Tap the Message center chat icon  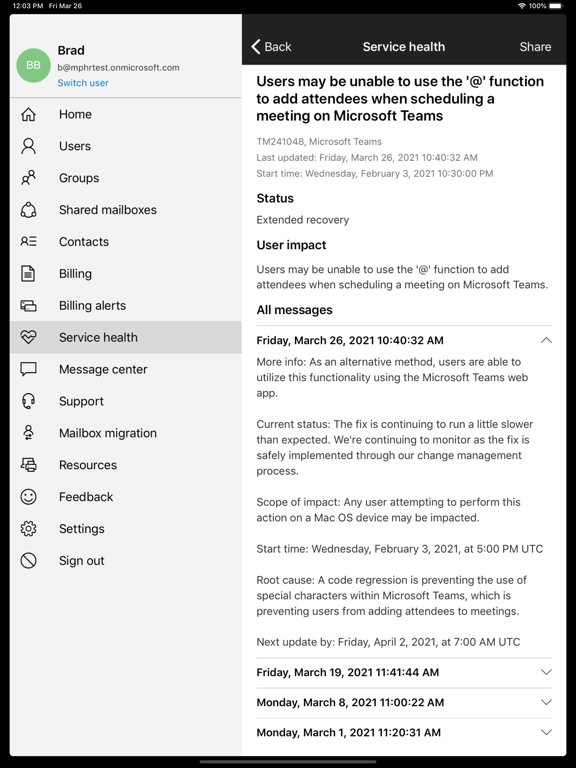(28, 369)
